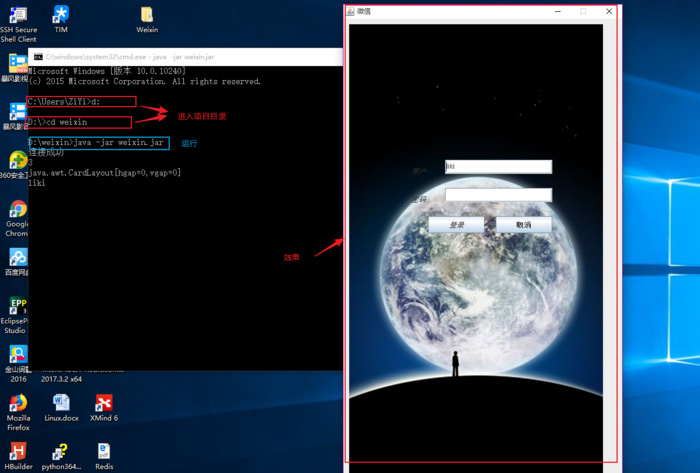Click the Java icon in the 微信 window title

(x=350, y=11)
